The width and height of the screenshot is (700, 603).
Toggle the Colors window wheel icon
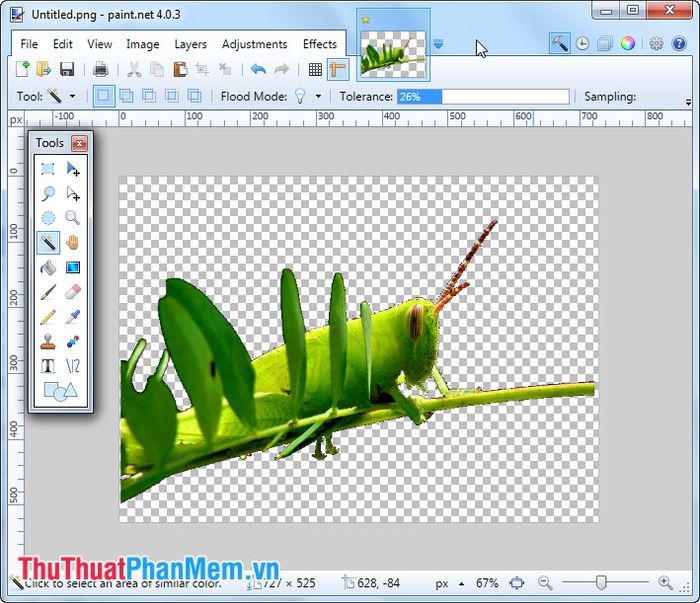[628, 44]
